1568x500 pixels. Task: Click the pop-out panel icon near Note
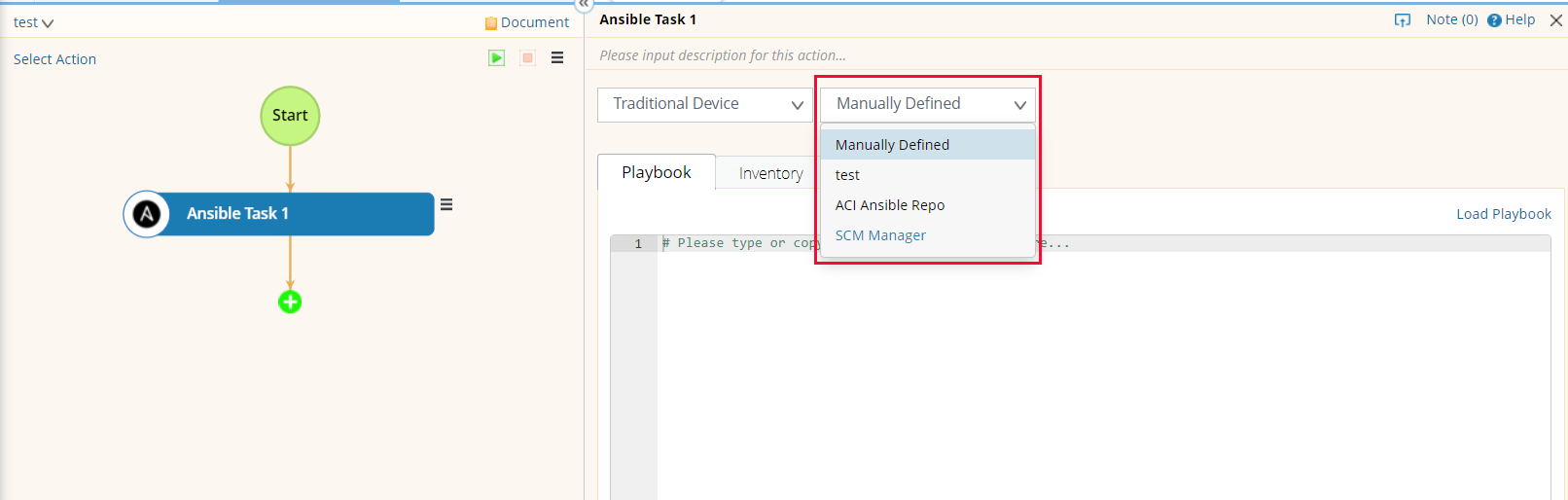(x=1402, y=20)
